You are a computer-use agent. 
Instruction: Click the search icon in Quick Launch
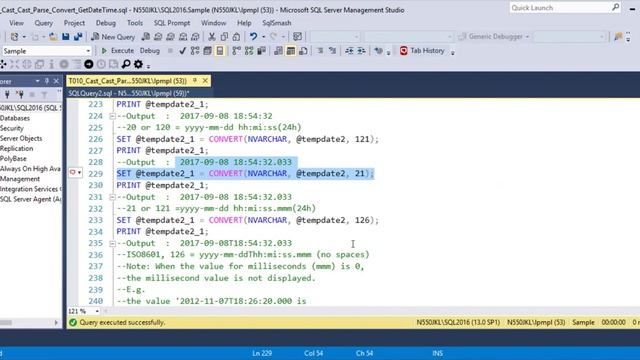(x=616, y=7)
